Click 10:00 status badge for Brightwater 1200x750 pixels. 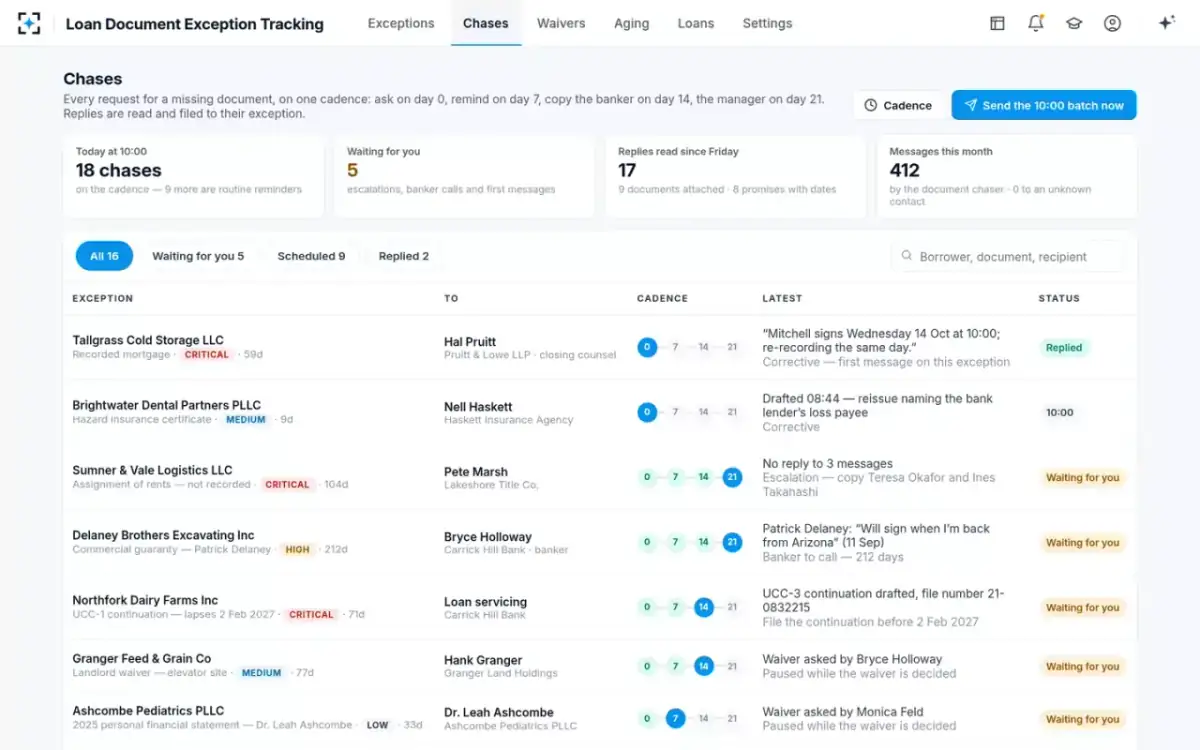point(1060,412)
